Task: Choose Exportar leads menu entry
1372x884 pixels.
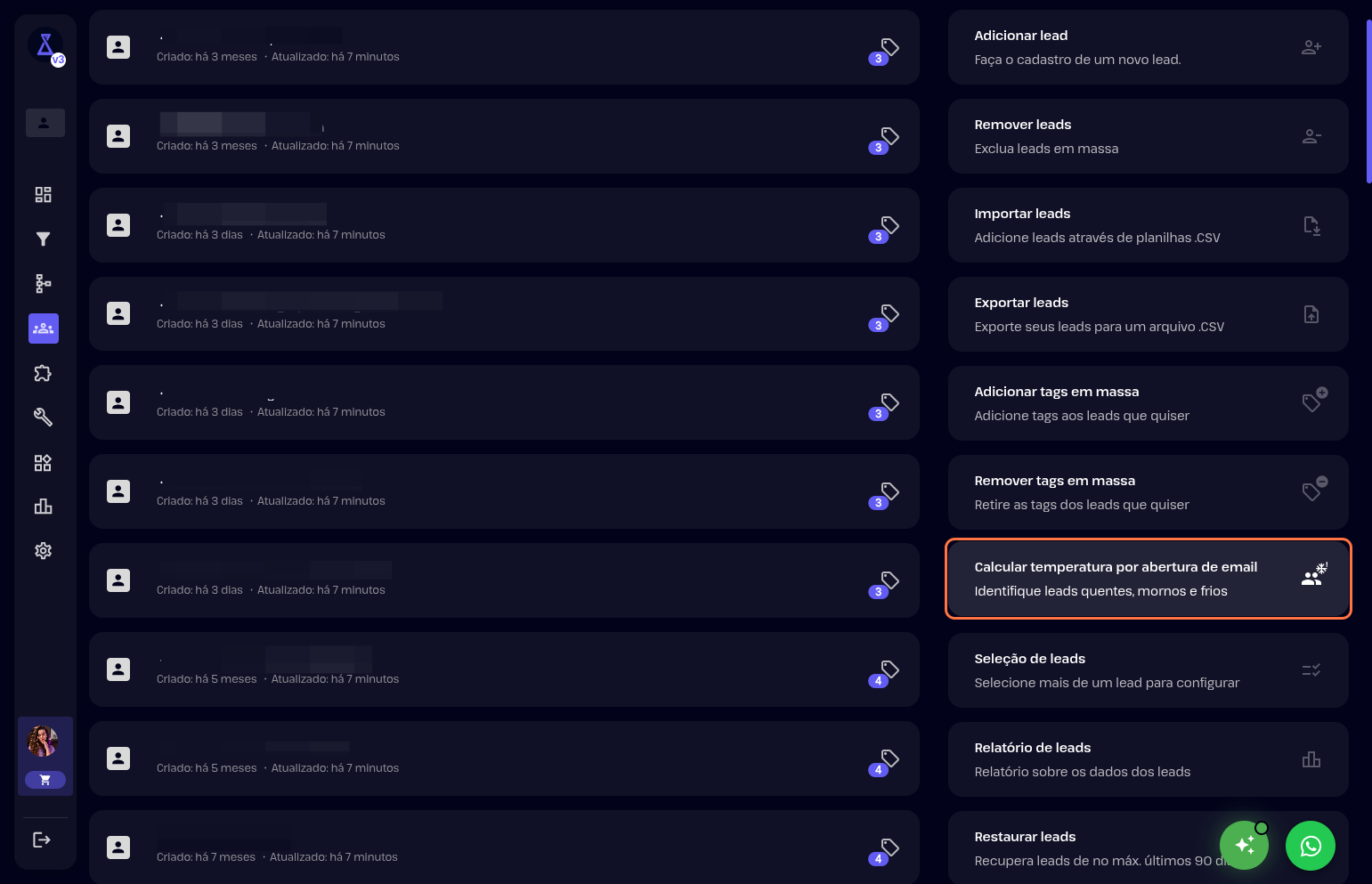Action: click(x=1148, y=314)
